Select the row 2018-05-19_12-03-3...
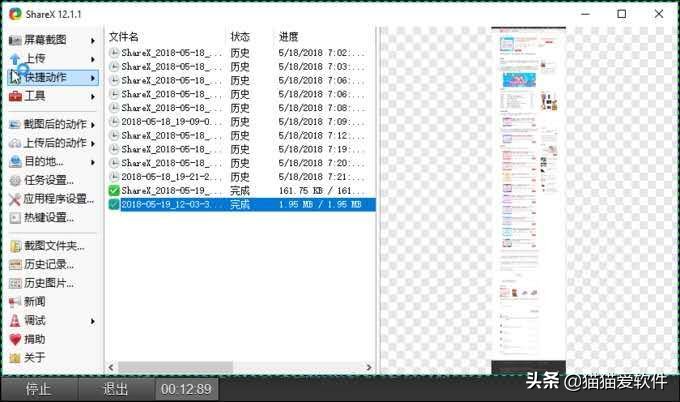This screenshot has width=680, height=402. [x=241, y=205]
